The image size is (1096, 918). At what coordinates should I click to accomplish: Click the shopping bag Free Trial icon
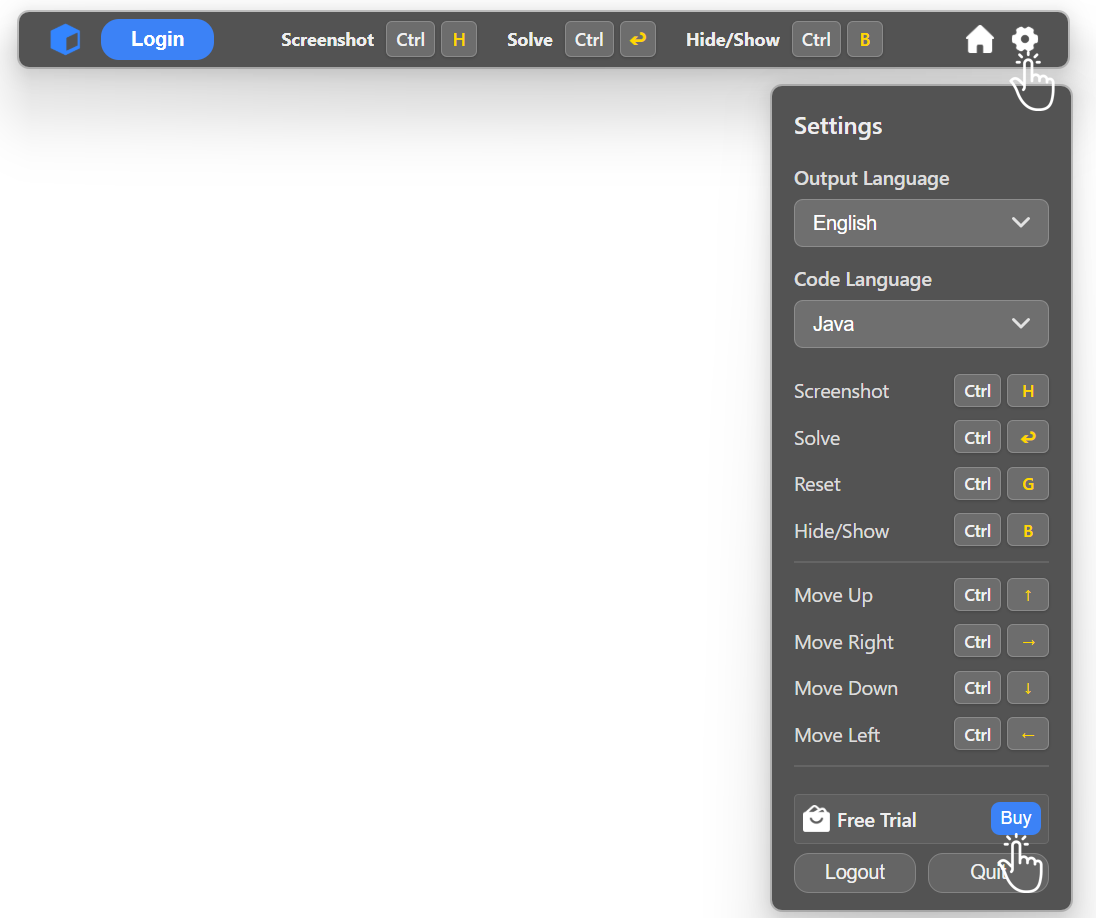coord(816,820)
